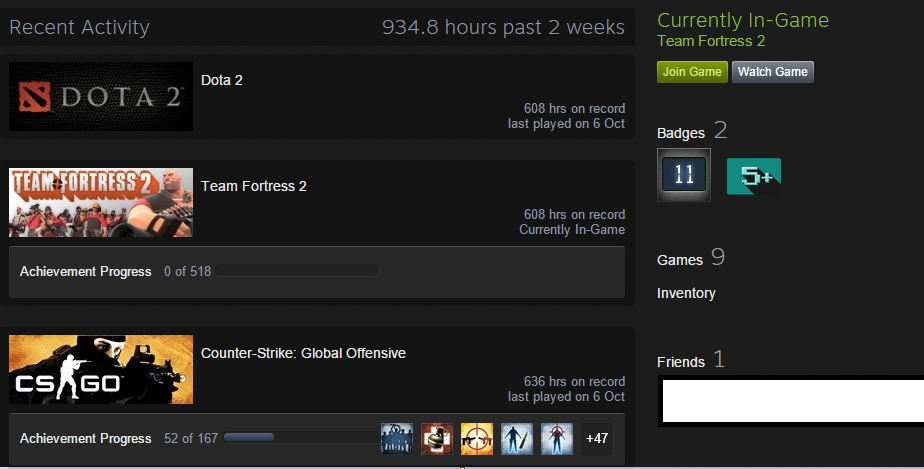
Task: Click the Watch Game button
Action: point(773,72)
